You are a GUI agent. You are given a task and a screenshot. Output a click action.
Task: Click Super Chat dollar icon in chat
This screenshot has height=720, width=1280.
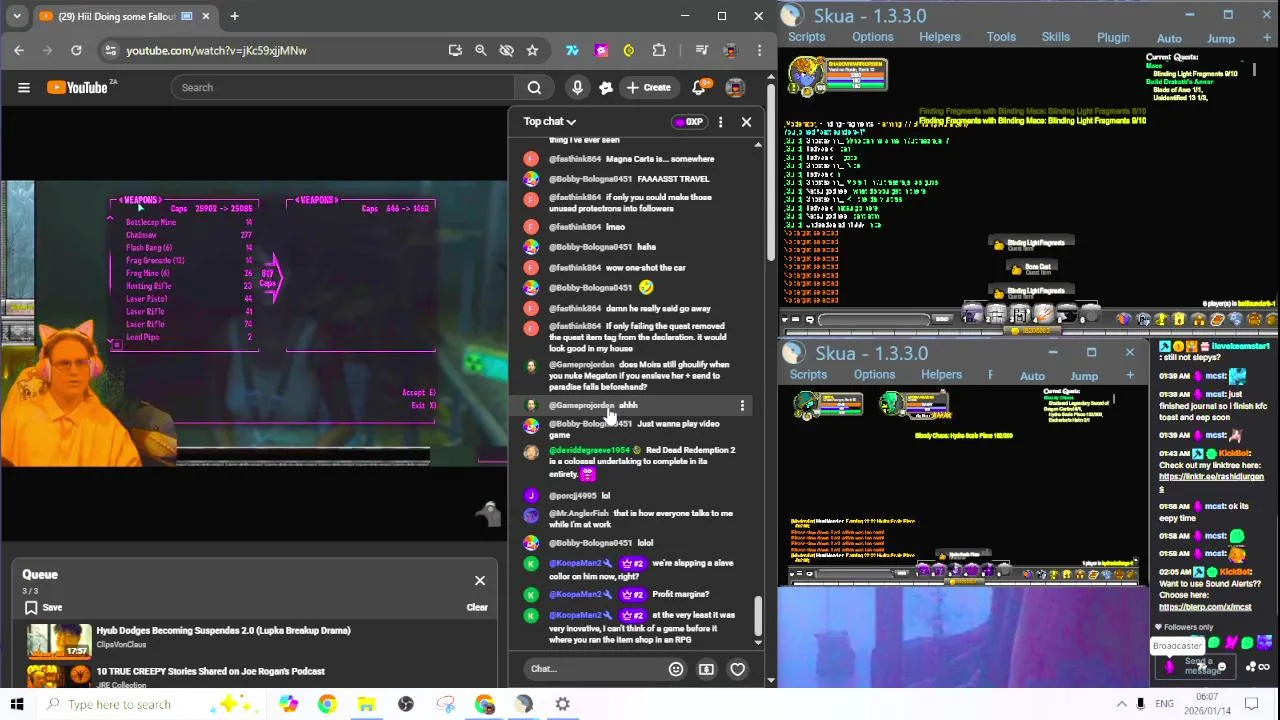pos(706,669)
